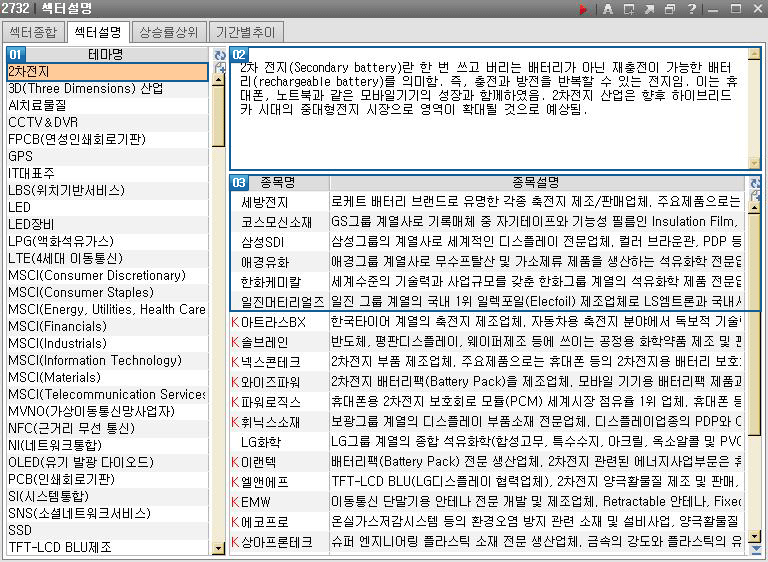Screen dimensions: 768x562
Task: Select the LTE(4세대 이동통신) theme
Action: click(66, 258)
